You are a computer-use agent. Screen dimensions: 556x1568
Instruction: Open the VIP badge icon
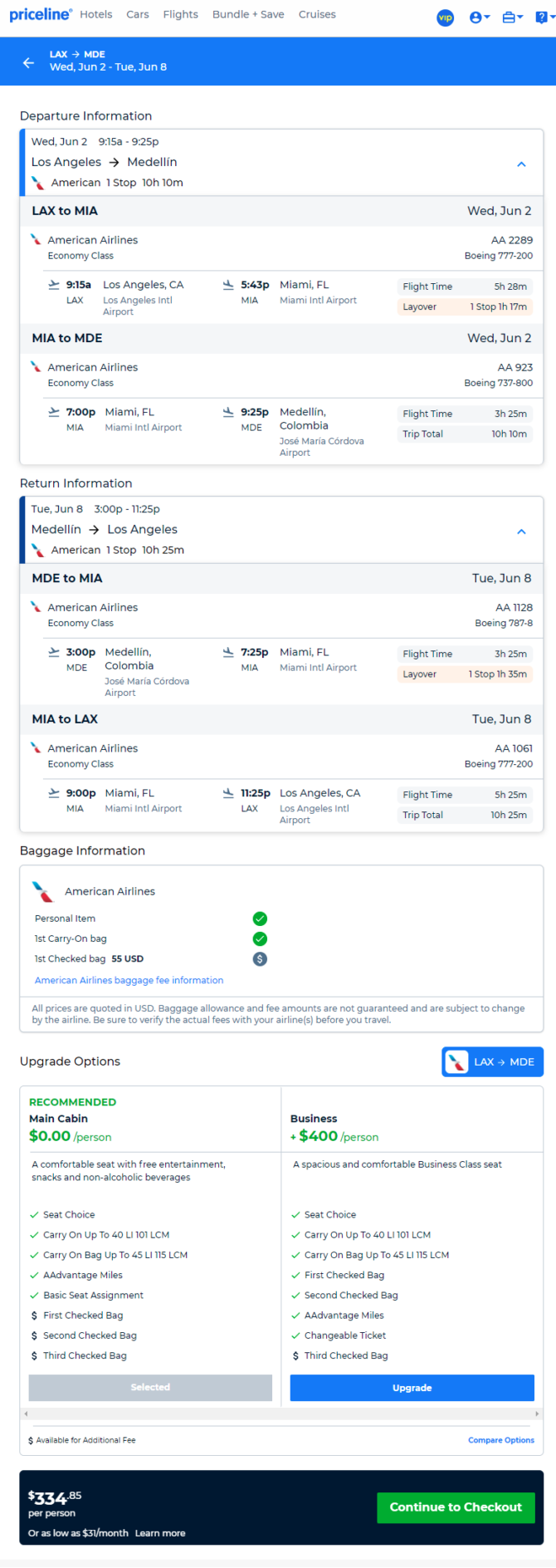point(446,17)
